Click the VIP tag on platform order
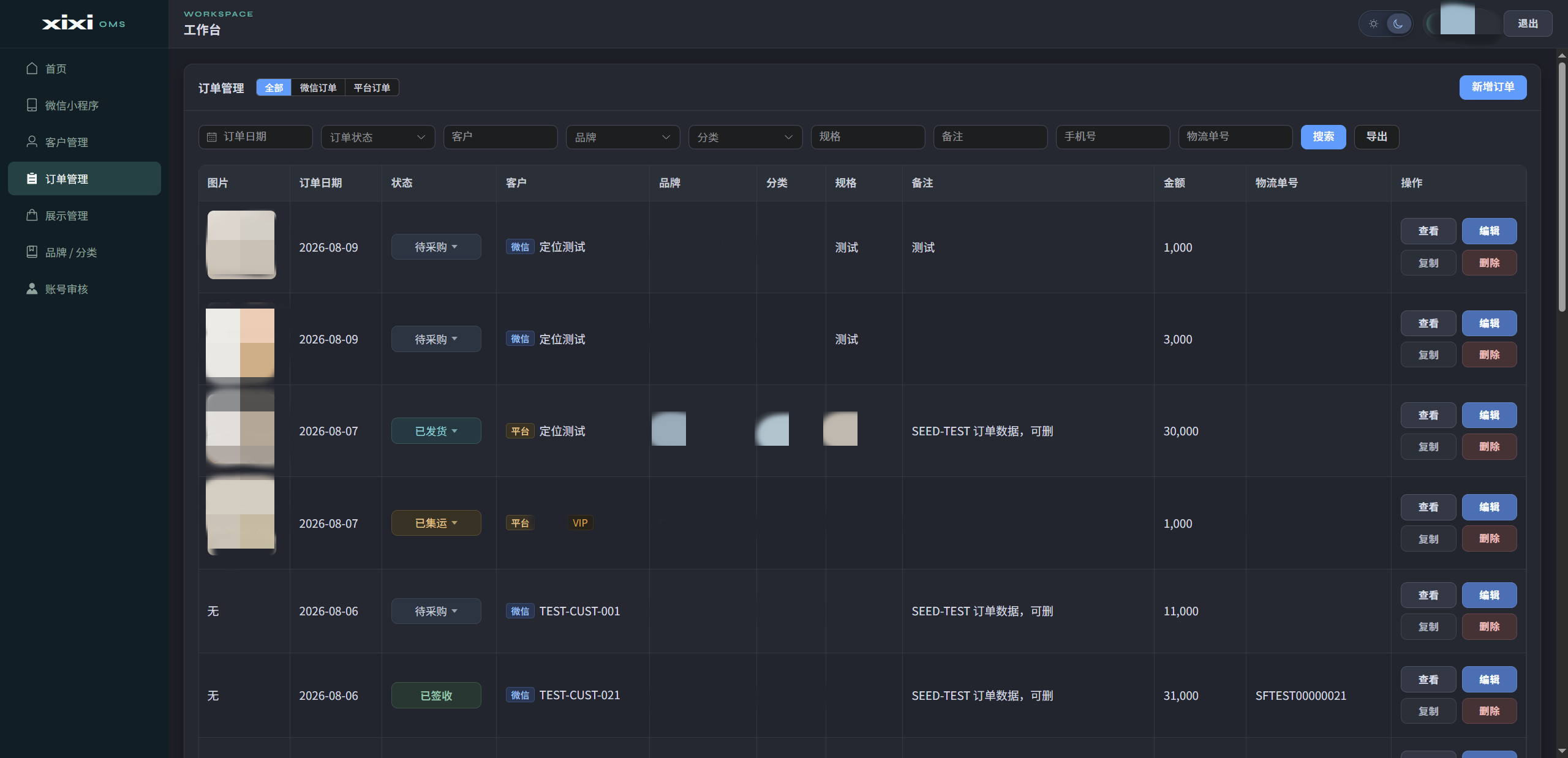 [x=579, y=523]
